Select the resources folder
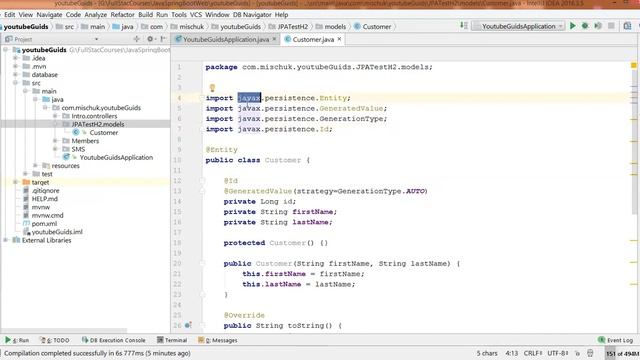Viewport: 640px width, 360px height. [65, 166]
